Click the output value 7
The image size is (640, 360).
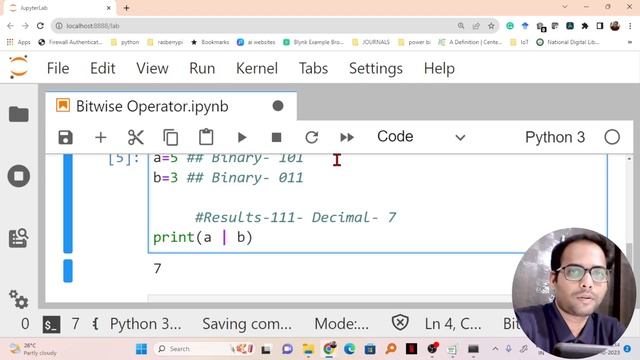157,268
